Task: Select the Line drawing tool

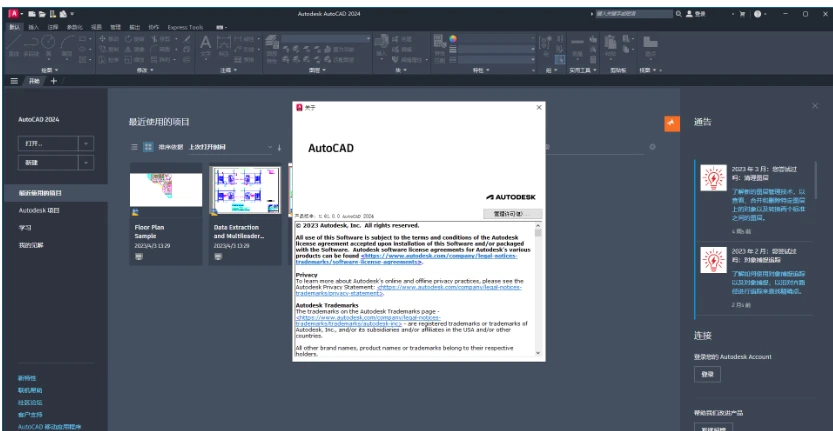Action: click(x=14, y=45)
